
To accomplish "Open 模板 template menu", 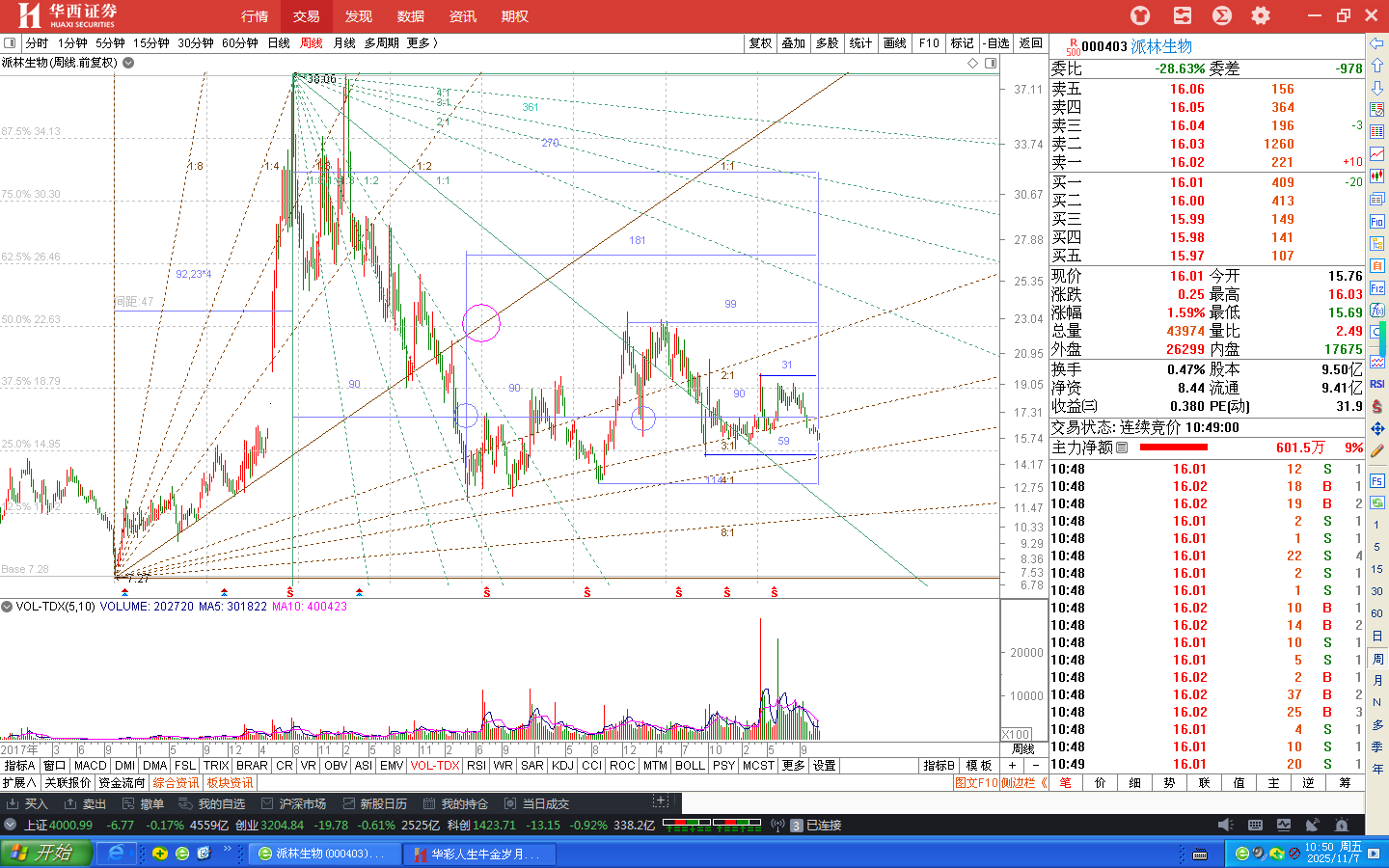I will click(x=978, y=766).
